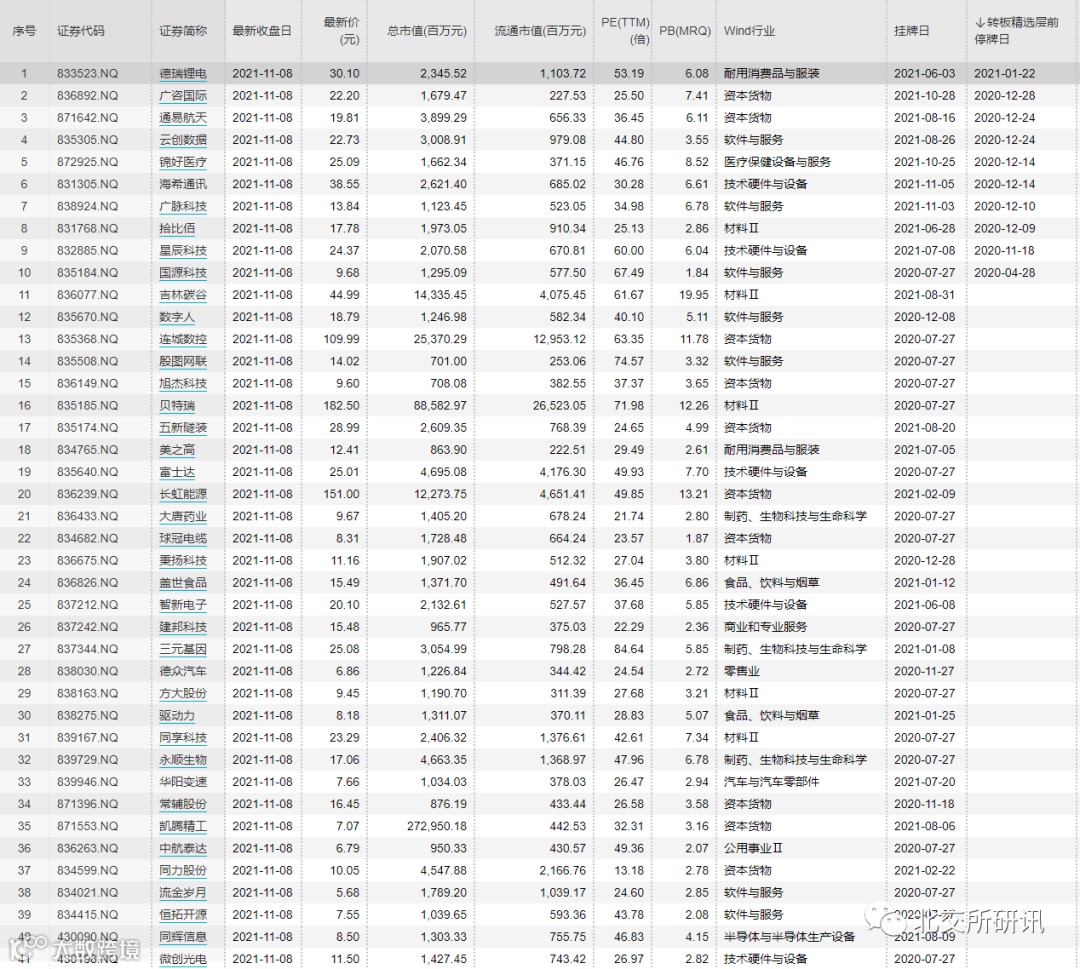Sort by 挂牌日 column header
1080x969 pixels.
911,31
